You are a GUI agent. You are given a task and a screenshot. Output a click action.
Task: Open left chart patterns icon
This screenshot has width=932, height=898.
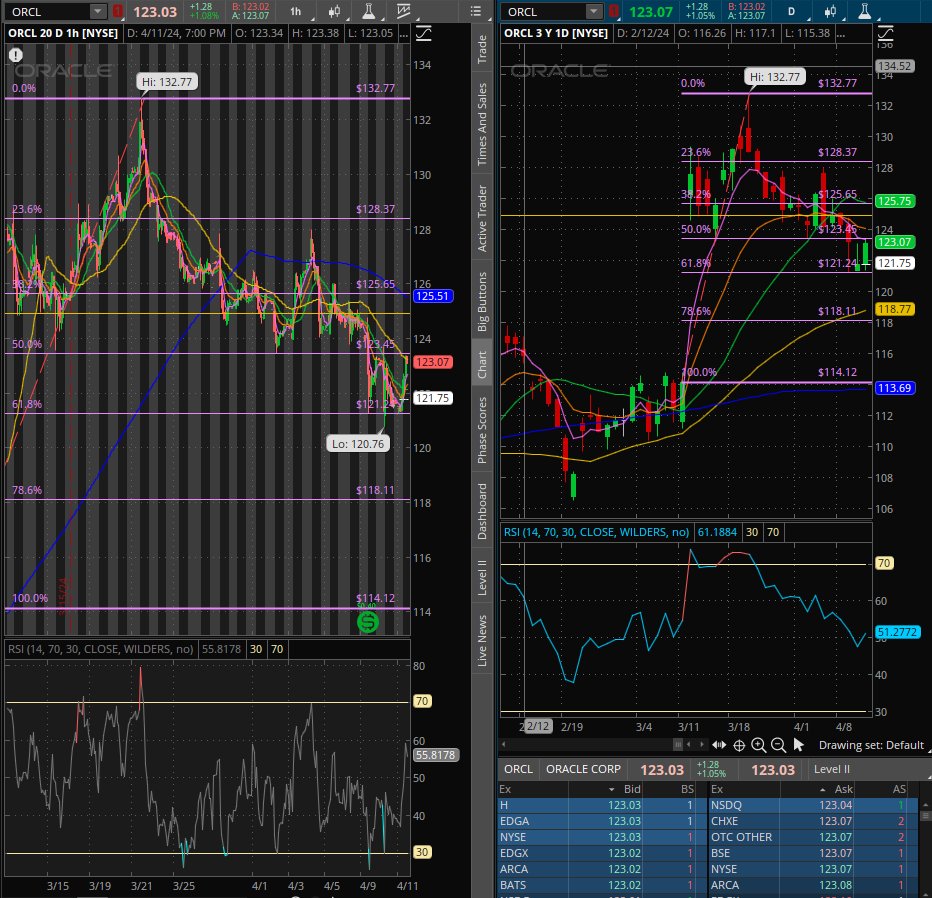404,11
